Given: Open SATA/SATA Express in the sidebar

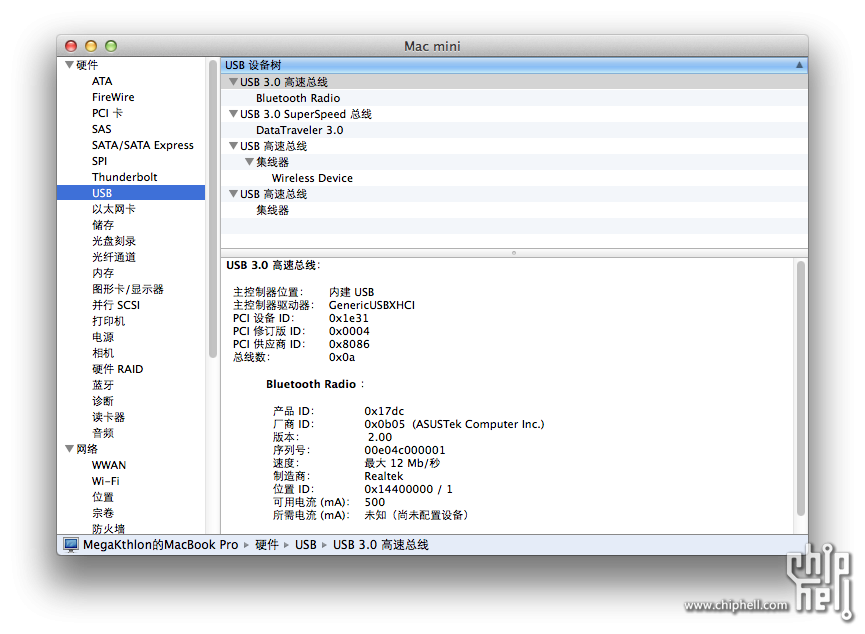Looking at the screenshot, I should (x=143, y=145).
